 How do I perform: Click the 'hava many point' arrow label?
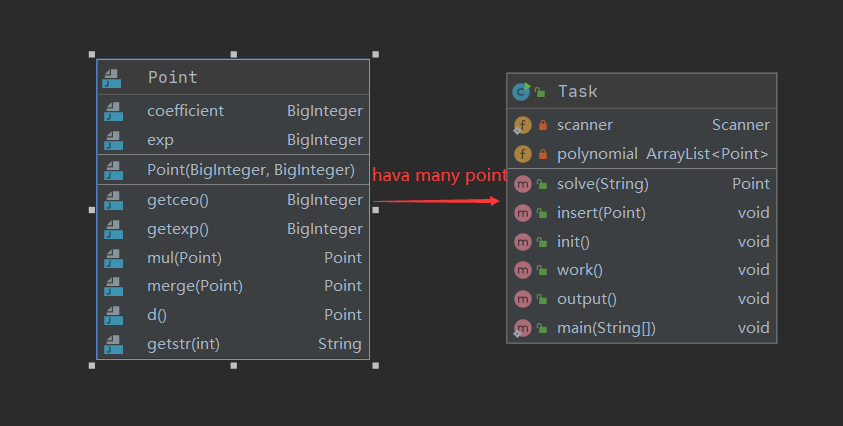point(440,176)
